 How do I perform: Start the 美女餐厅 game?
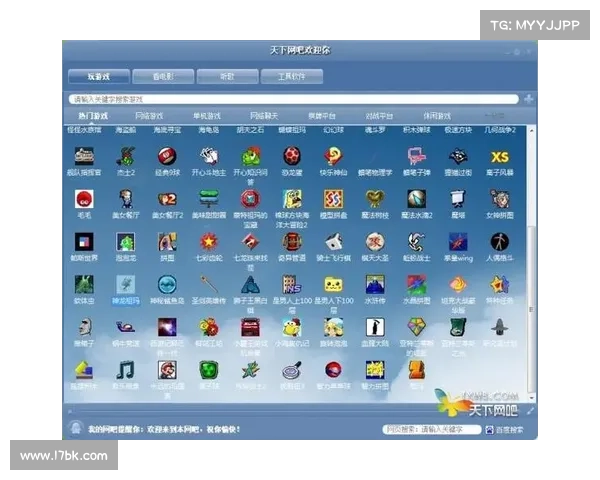126,199
